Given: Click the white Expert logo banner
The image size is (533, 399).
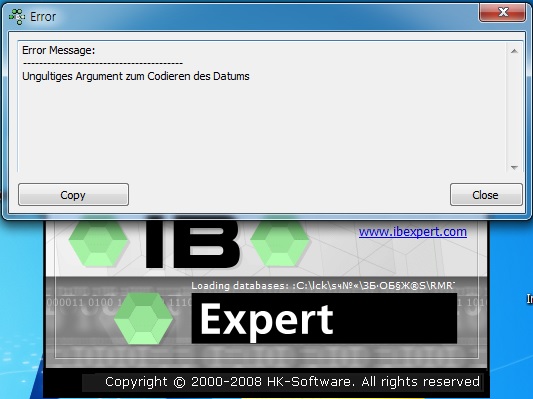Looking at the screenshot, I should click(324, 318).
